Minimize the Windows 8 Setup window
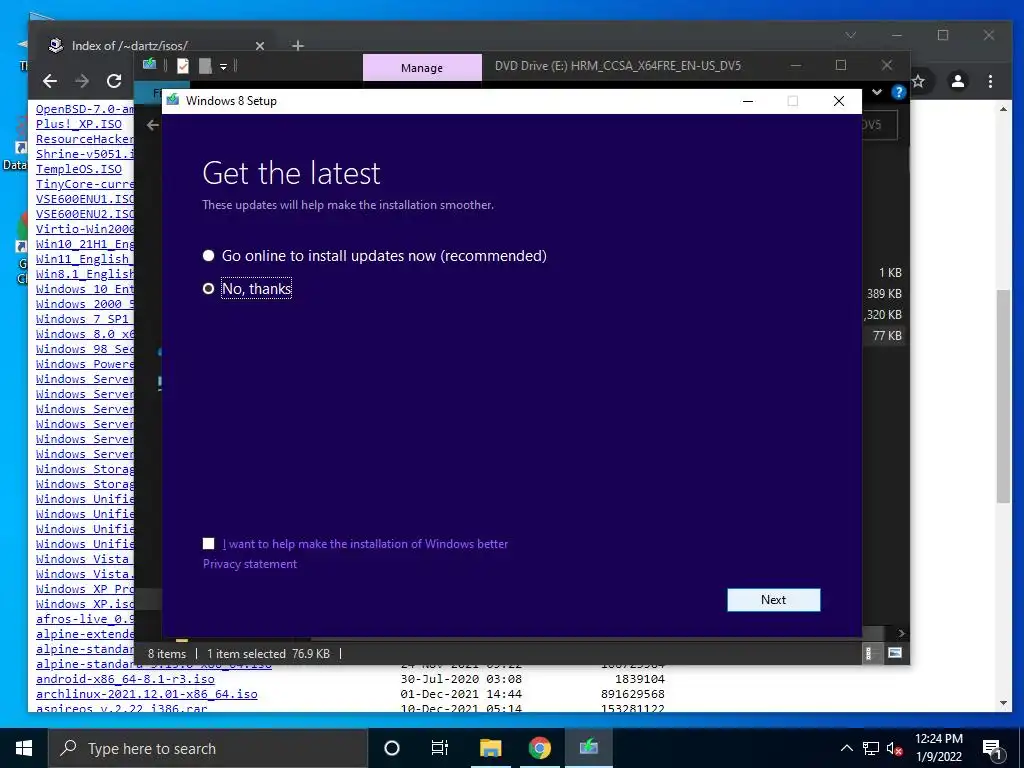1024x768 pixels. point(748,101)
